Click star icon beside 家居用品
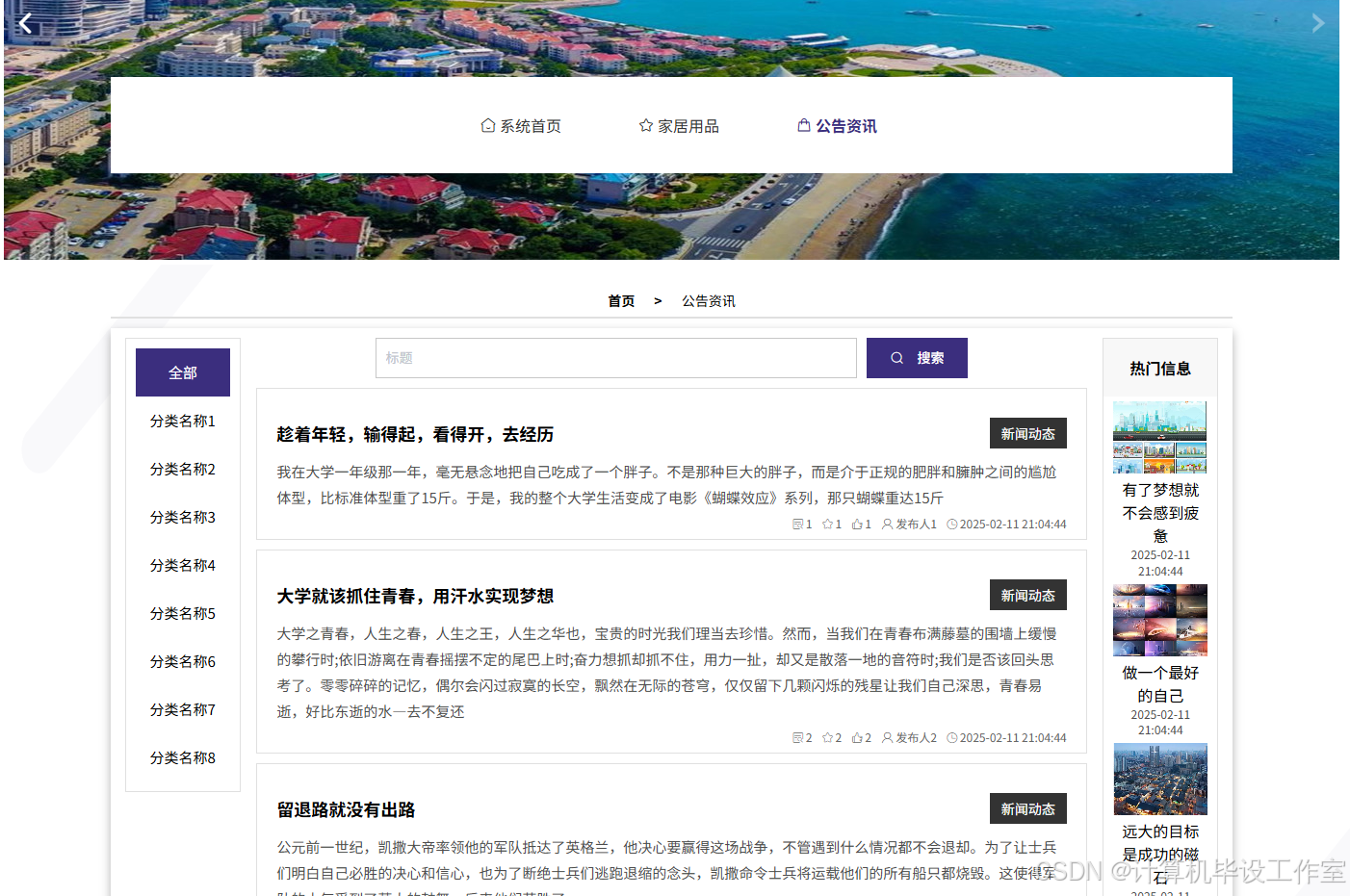1350x896 pixels. [x=646, y=126]
